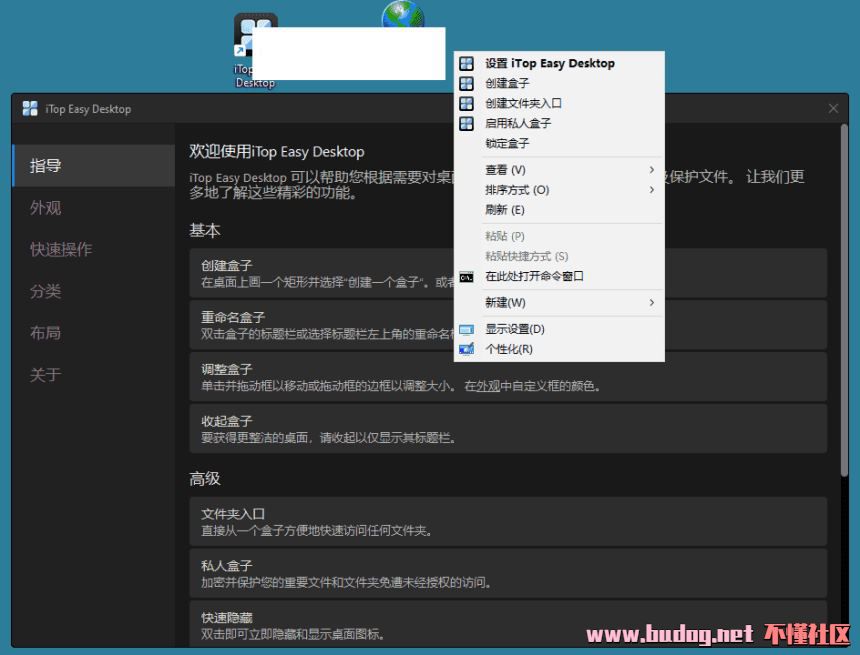Click the 创建盒子 icon in the context menu
860x655 pixels.
coord(466,83)
